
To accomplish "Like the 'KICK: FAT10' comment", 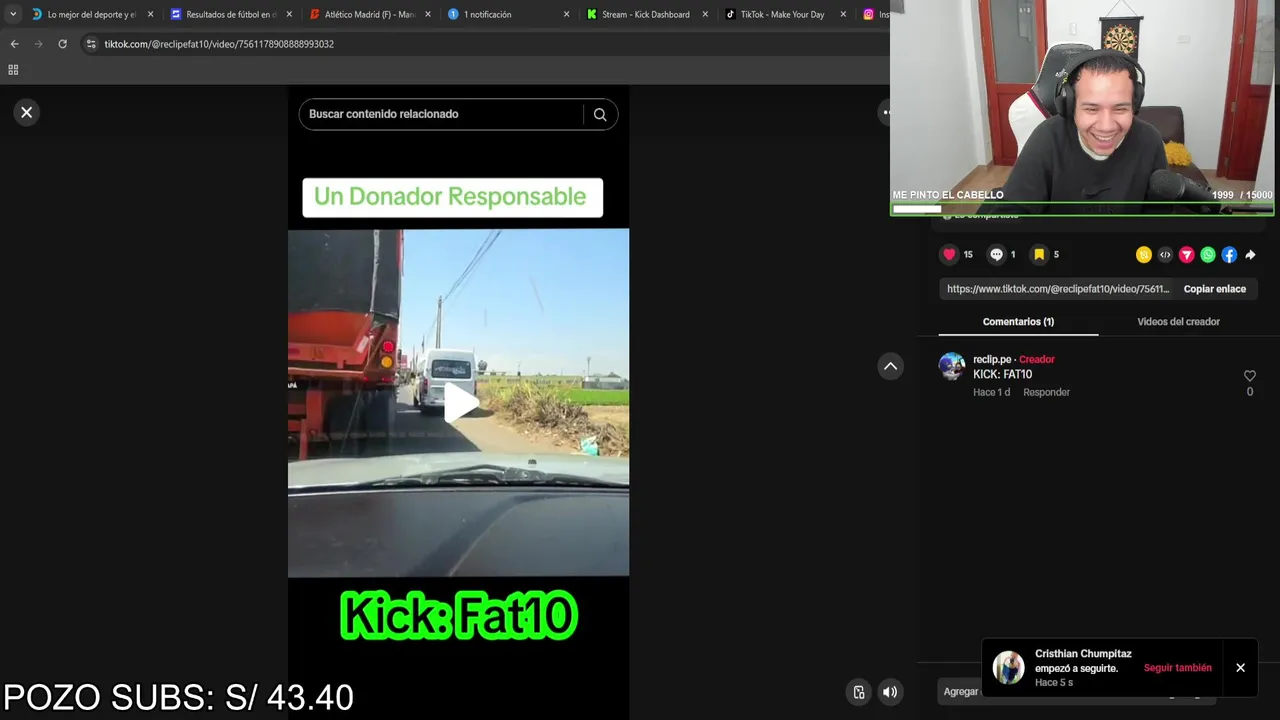I will [x=1249, y=376].
